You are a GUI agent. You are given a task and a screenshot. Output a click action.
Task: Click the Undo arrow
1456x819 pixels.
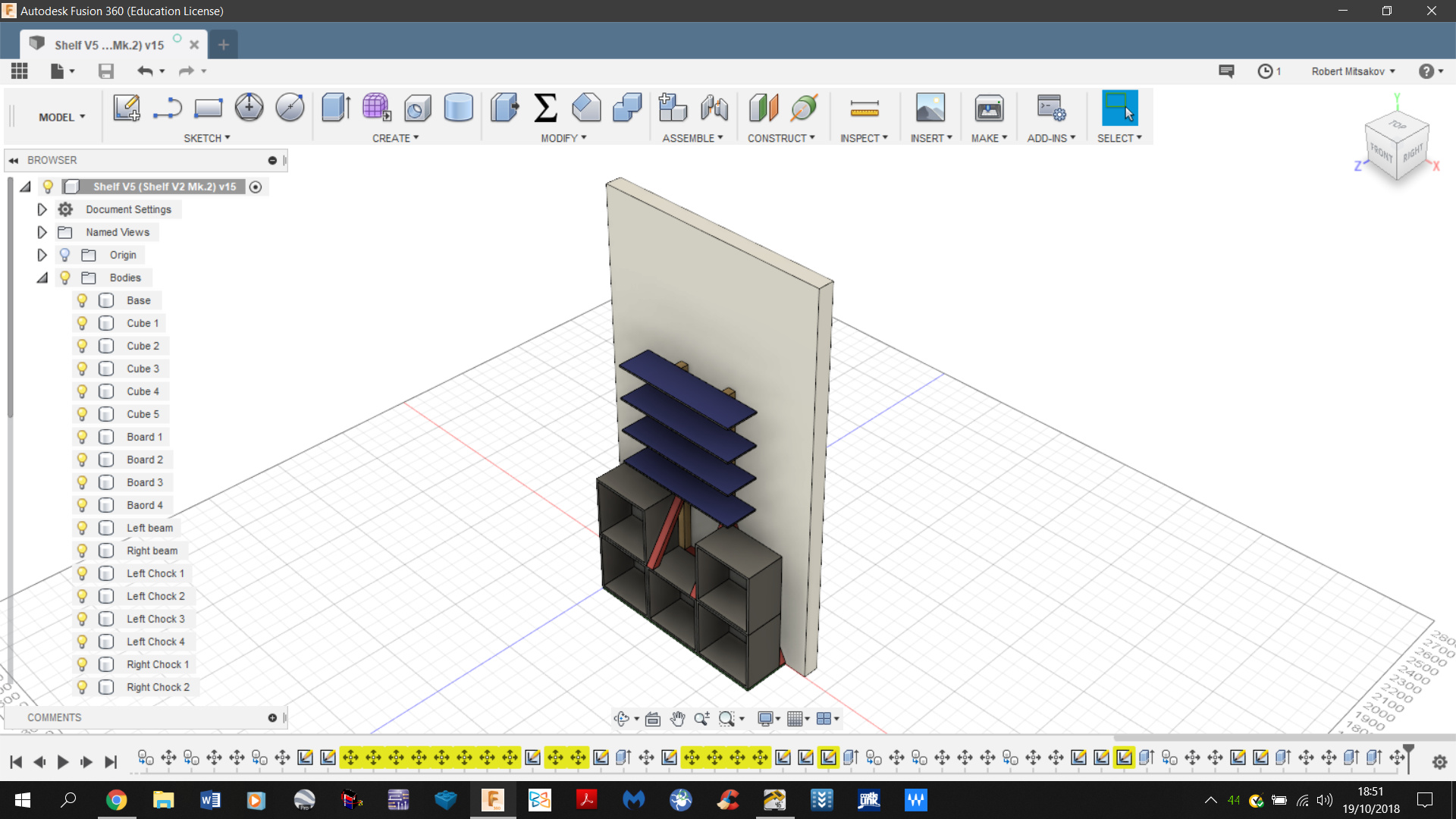pos(145,71)
